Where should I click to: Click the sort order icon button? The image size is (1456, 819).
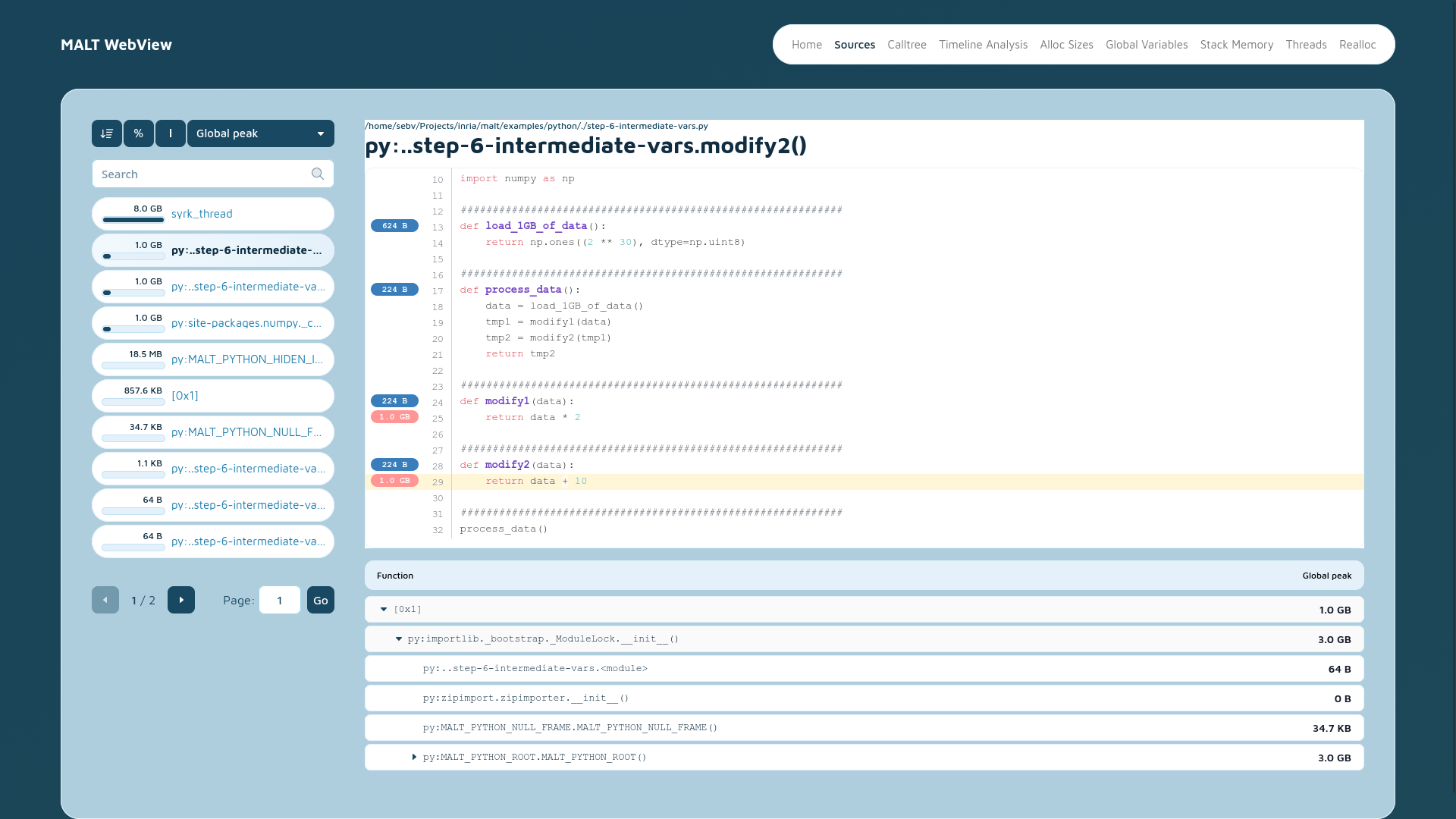(107, 133)
